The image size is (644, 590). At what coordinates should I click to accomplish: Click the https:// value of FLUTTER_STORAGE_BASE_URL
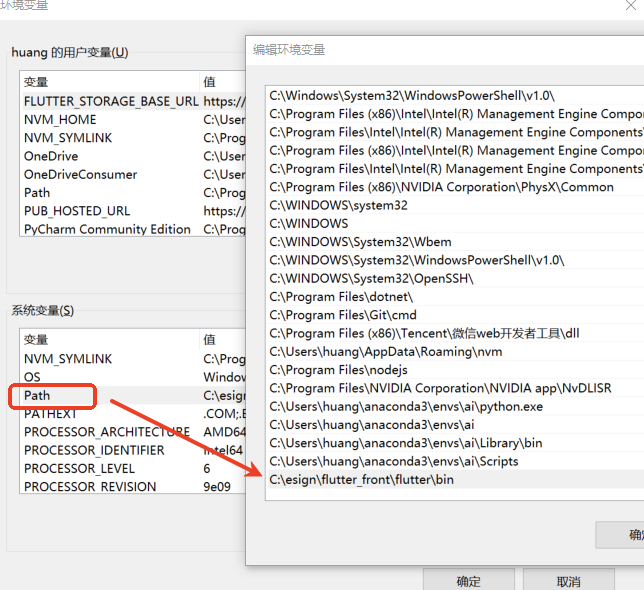224,101
